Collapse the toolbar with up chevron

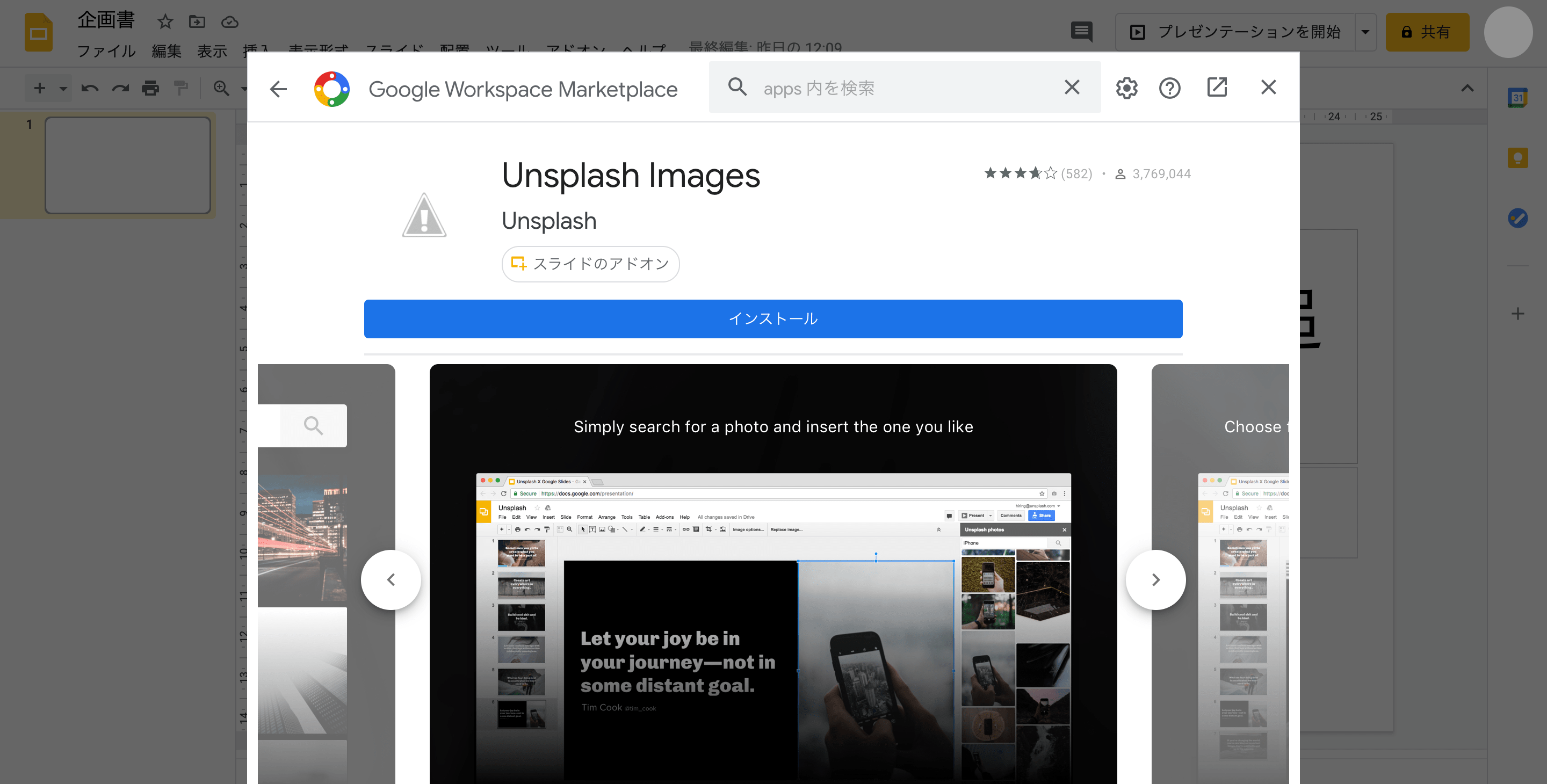click(1467, 88)
